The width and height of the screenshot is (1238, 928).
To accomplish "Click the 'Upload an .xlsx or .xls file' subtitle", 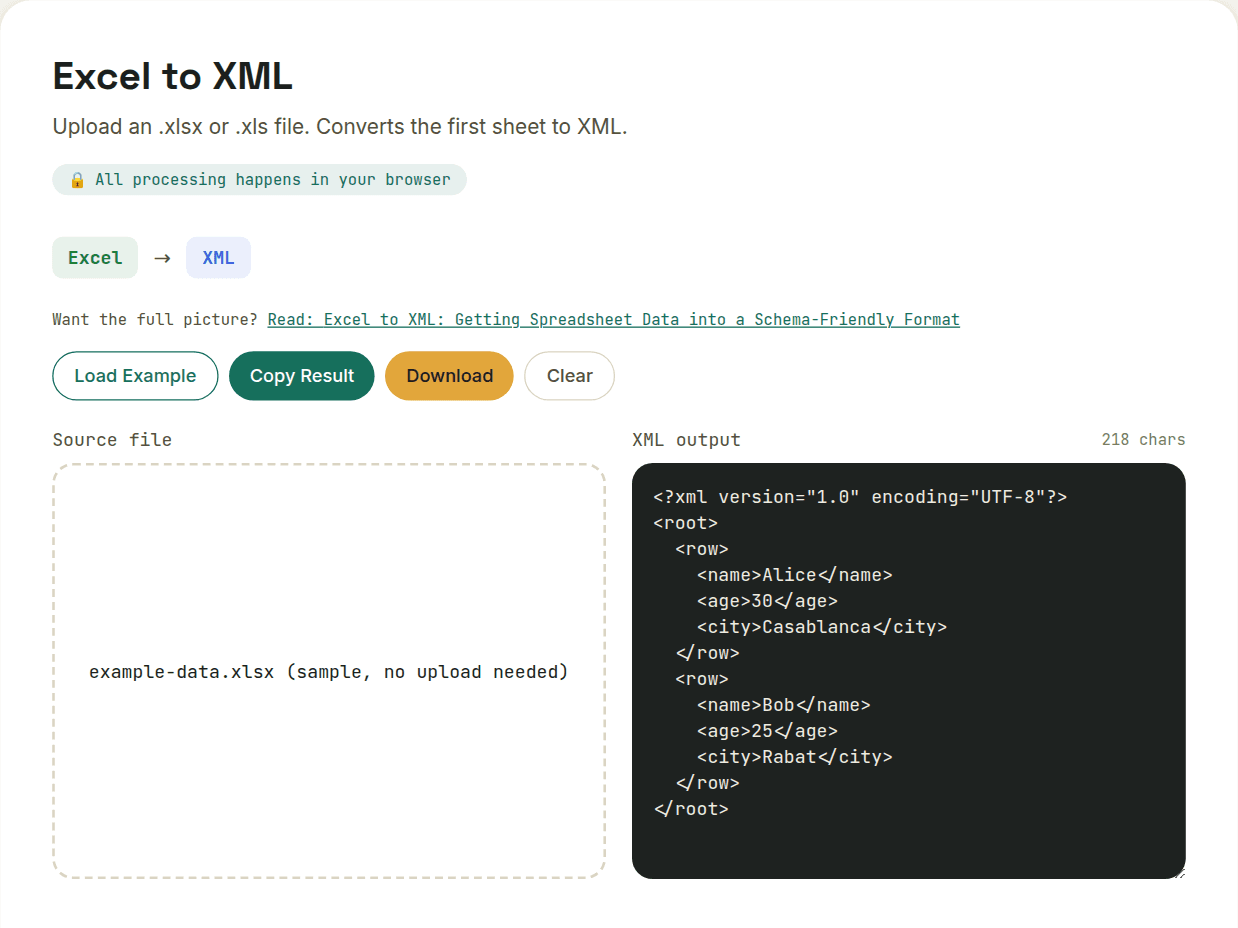I will coord(339,127).
